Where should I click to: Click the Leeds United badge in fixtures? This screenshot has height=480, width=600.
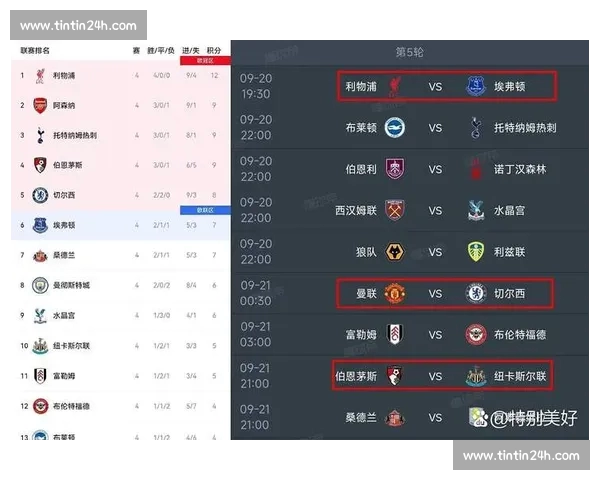tap(476, 252)
